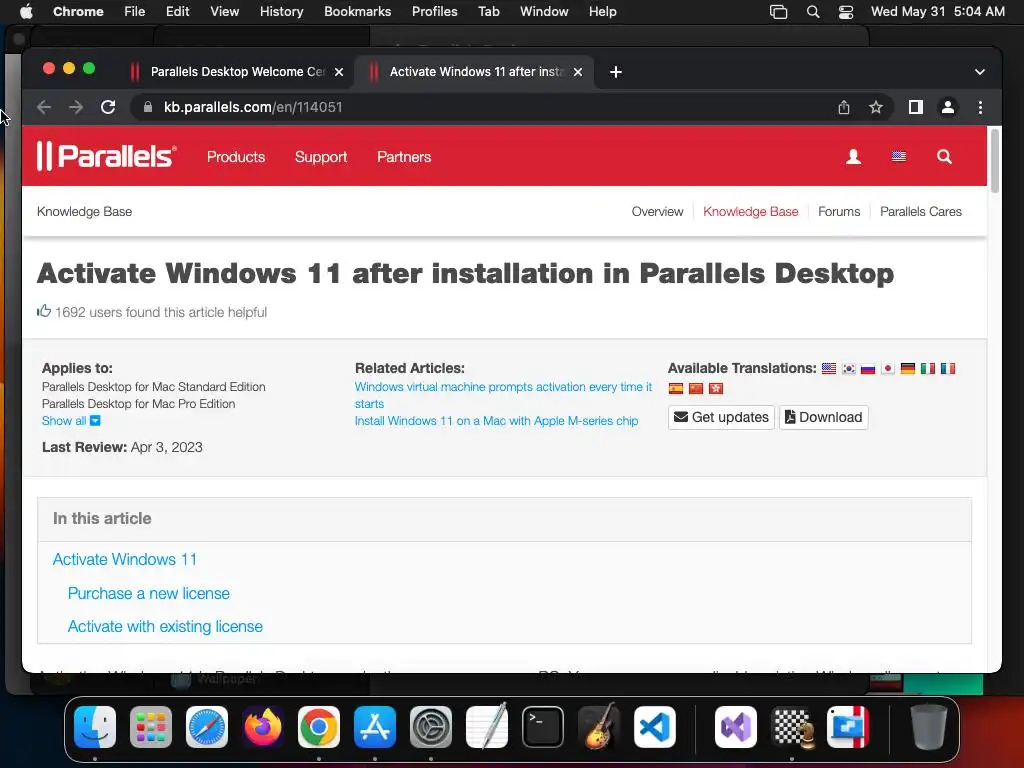Open Finder from the Dock

coord(95,727)
